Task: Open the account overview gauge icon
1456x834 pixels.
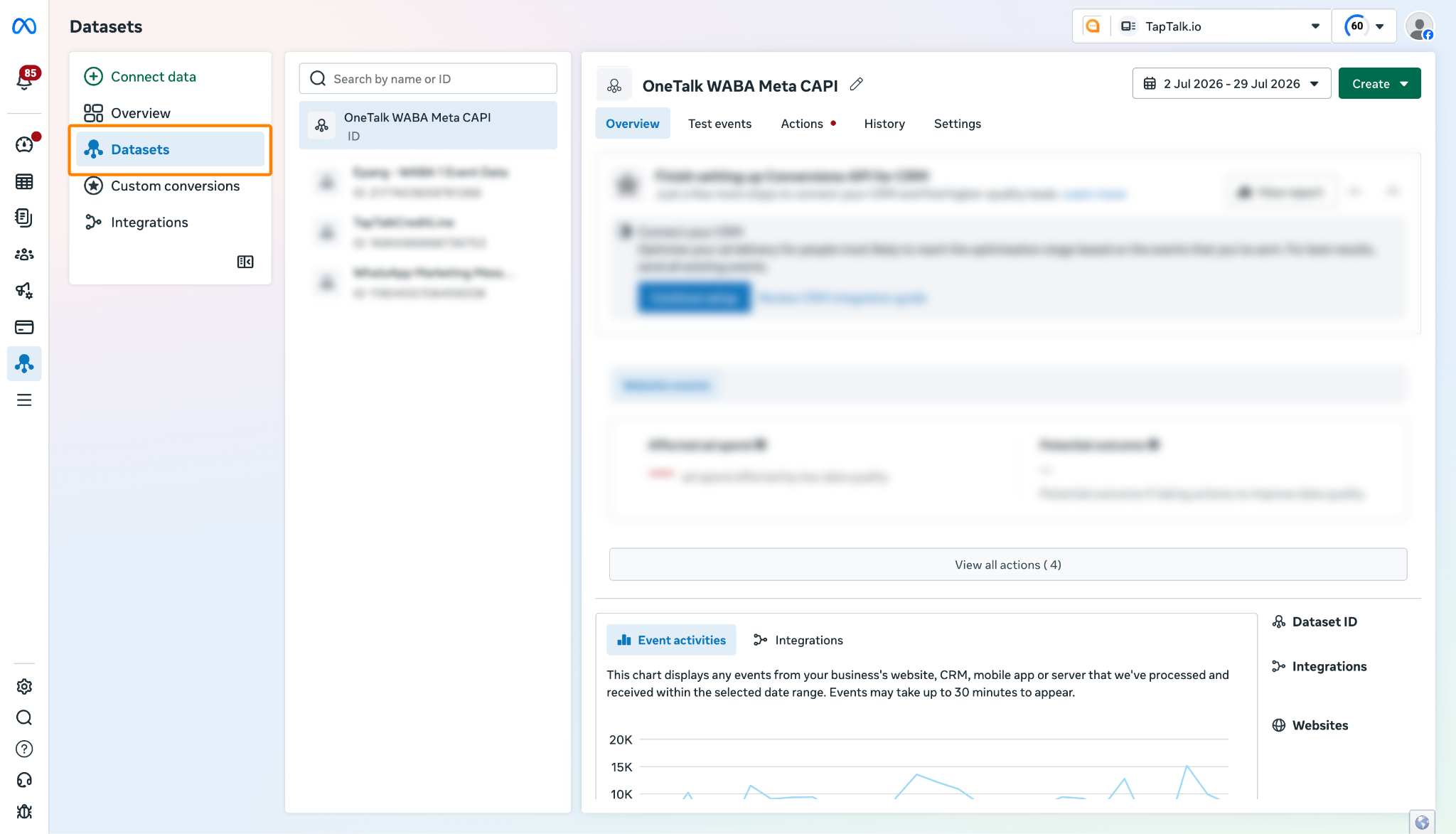Action: (x=24, y=144)
